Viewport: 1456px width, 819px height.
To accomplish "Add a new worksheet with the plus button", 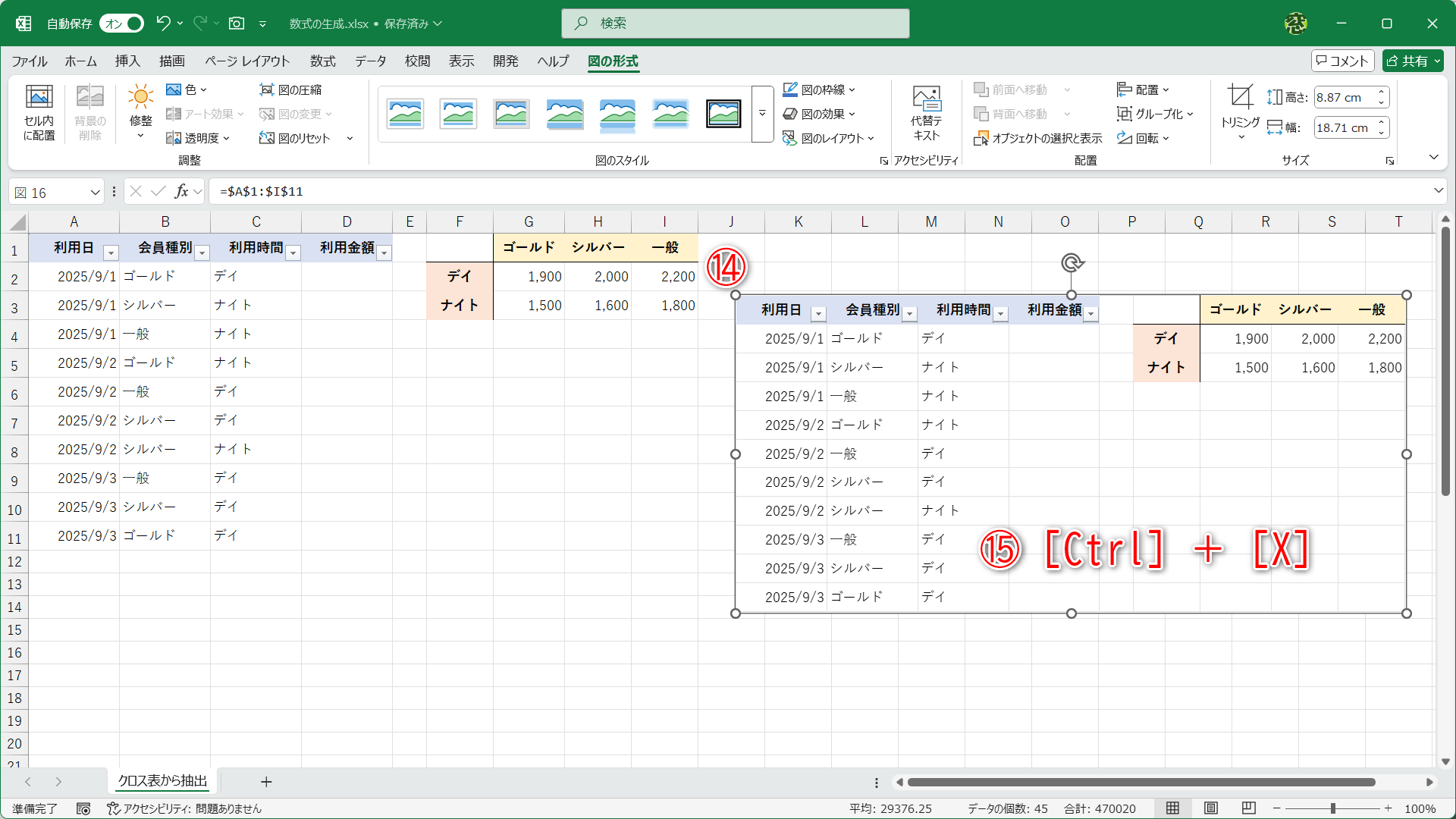I will (266, 782).
